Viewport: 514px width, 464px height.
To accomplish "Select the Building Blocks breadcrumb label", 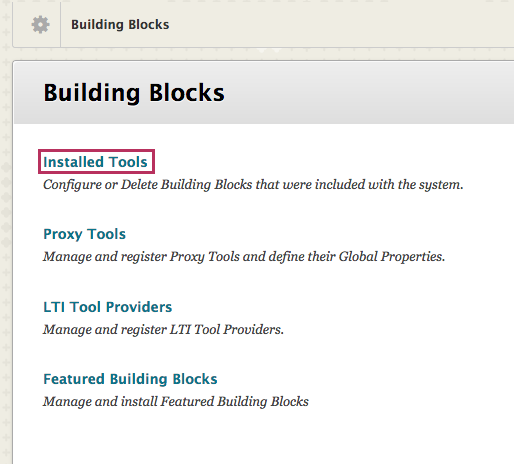I will tap(120, 25).
